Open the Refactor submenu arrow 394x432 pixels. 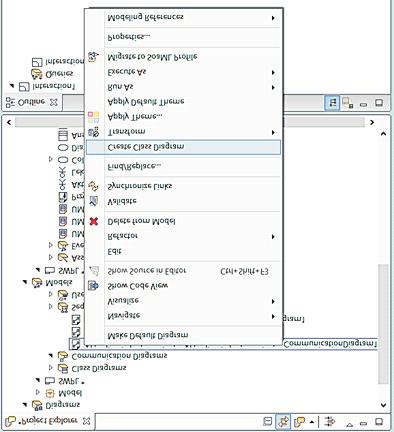[x=273, y=237]
